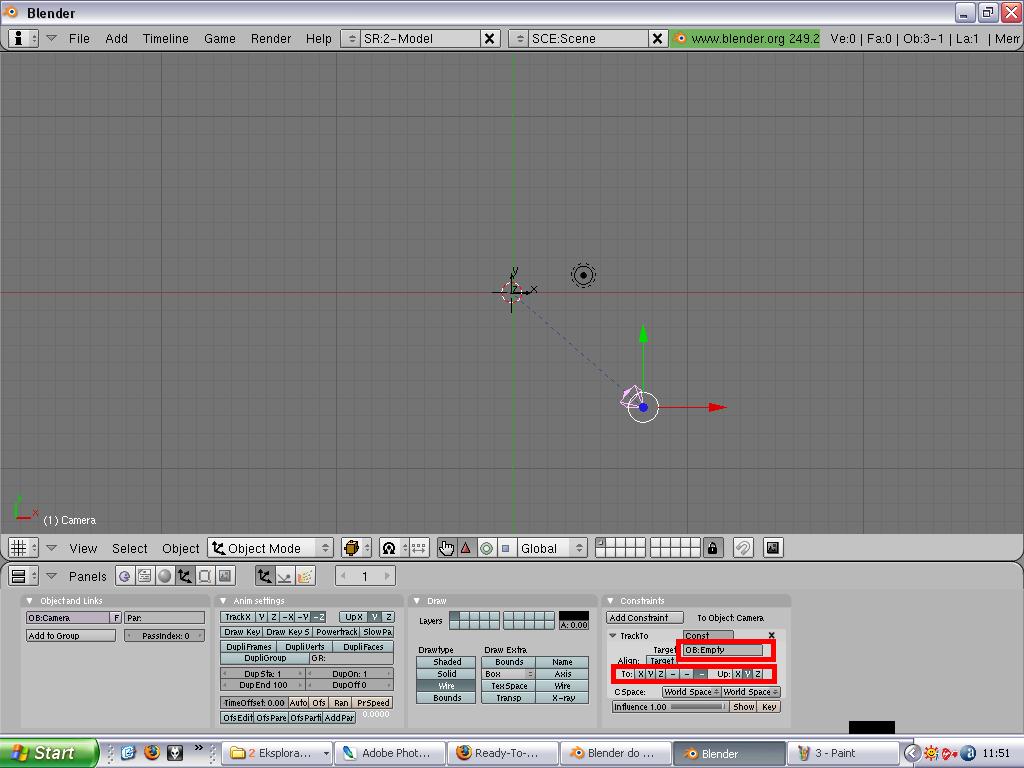Enable the scale manipulator square
The width and height of the screenshot is (1024, 768).
point(505,548)
